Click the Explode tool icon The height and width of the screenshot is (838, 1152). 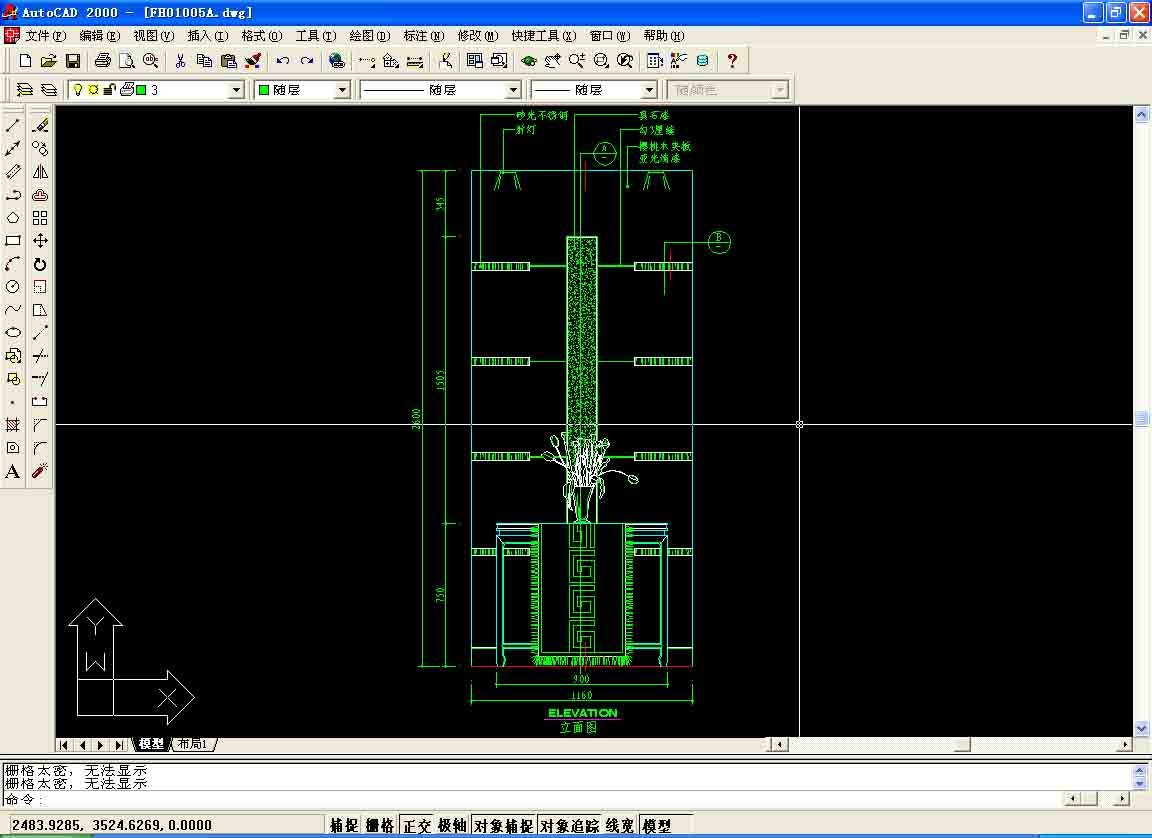(40, 471)
